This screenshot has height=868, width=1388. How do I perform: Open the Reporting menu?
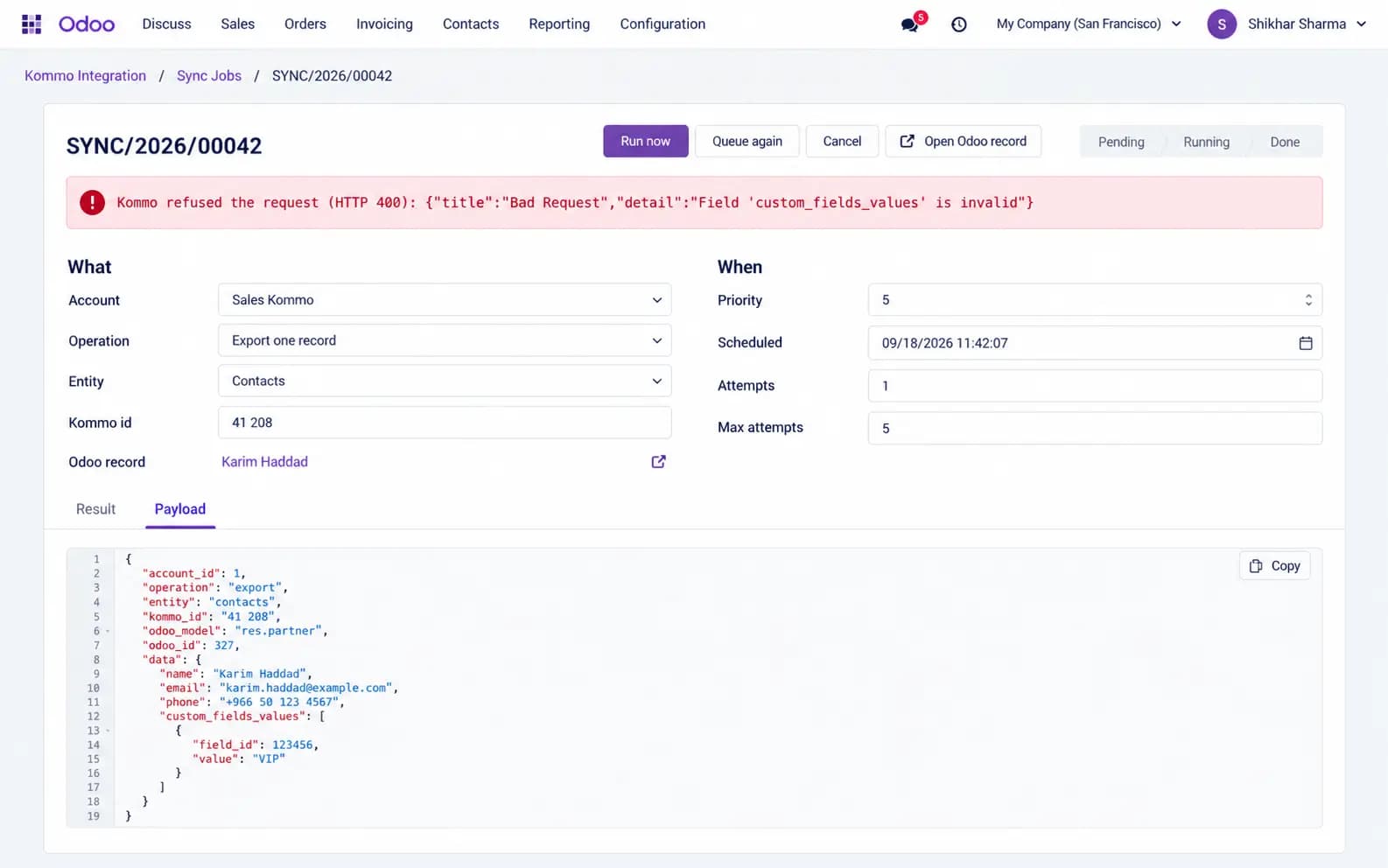click(x=559, y=24)
